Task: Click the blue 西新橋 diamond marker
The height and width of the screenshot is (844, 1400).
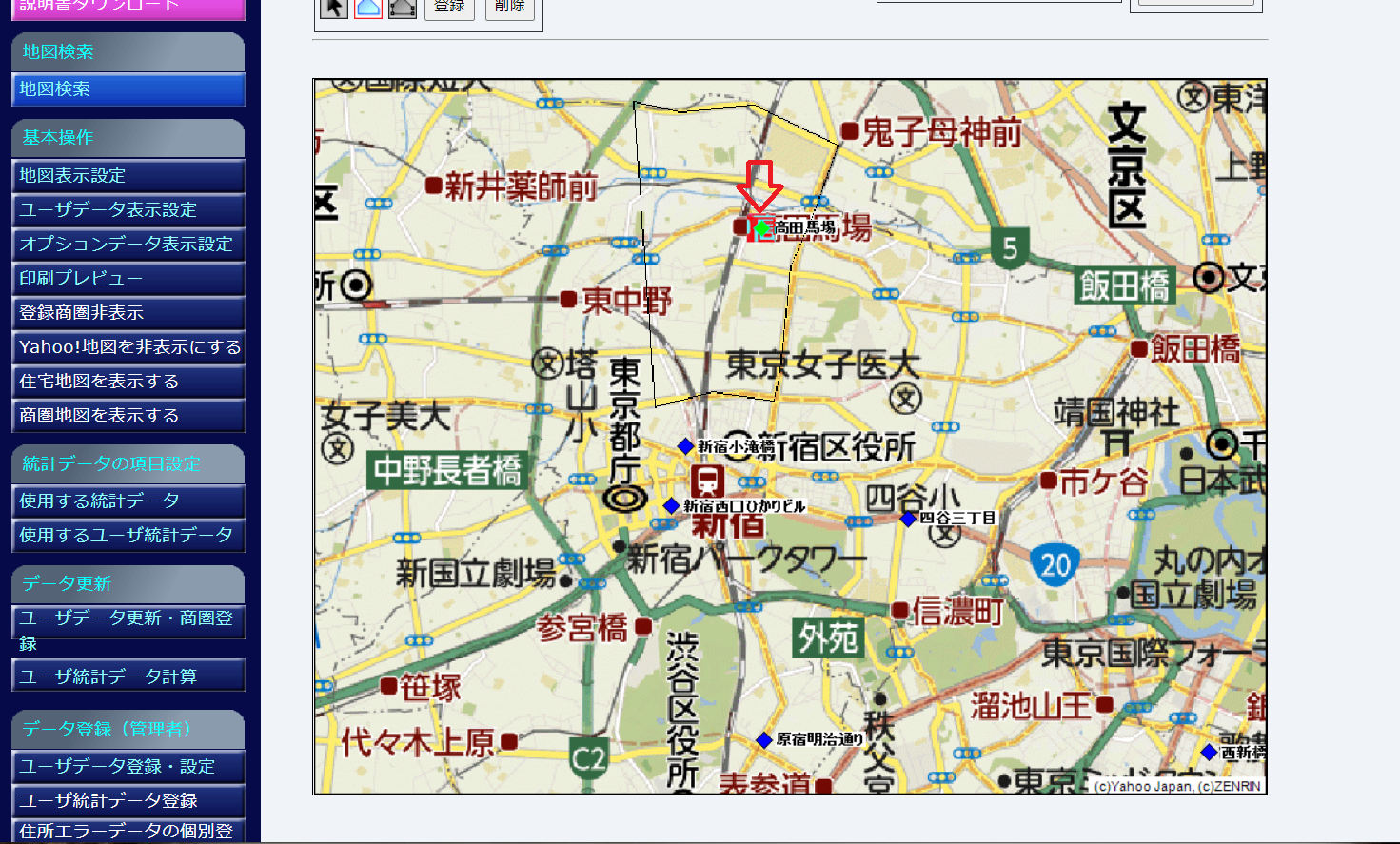Action: [x=1209, y=752]
